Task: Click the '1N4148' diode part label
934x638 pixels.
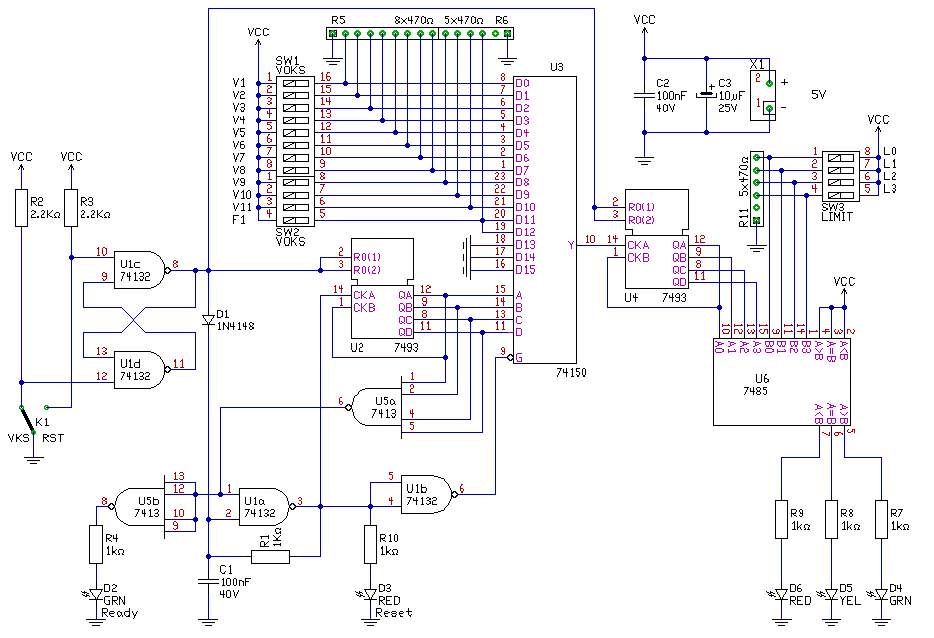Action: 235,326
